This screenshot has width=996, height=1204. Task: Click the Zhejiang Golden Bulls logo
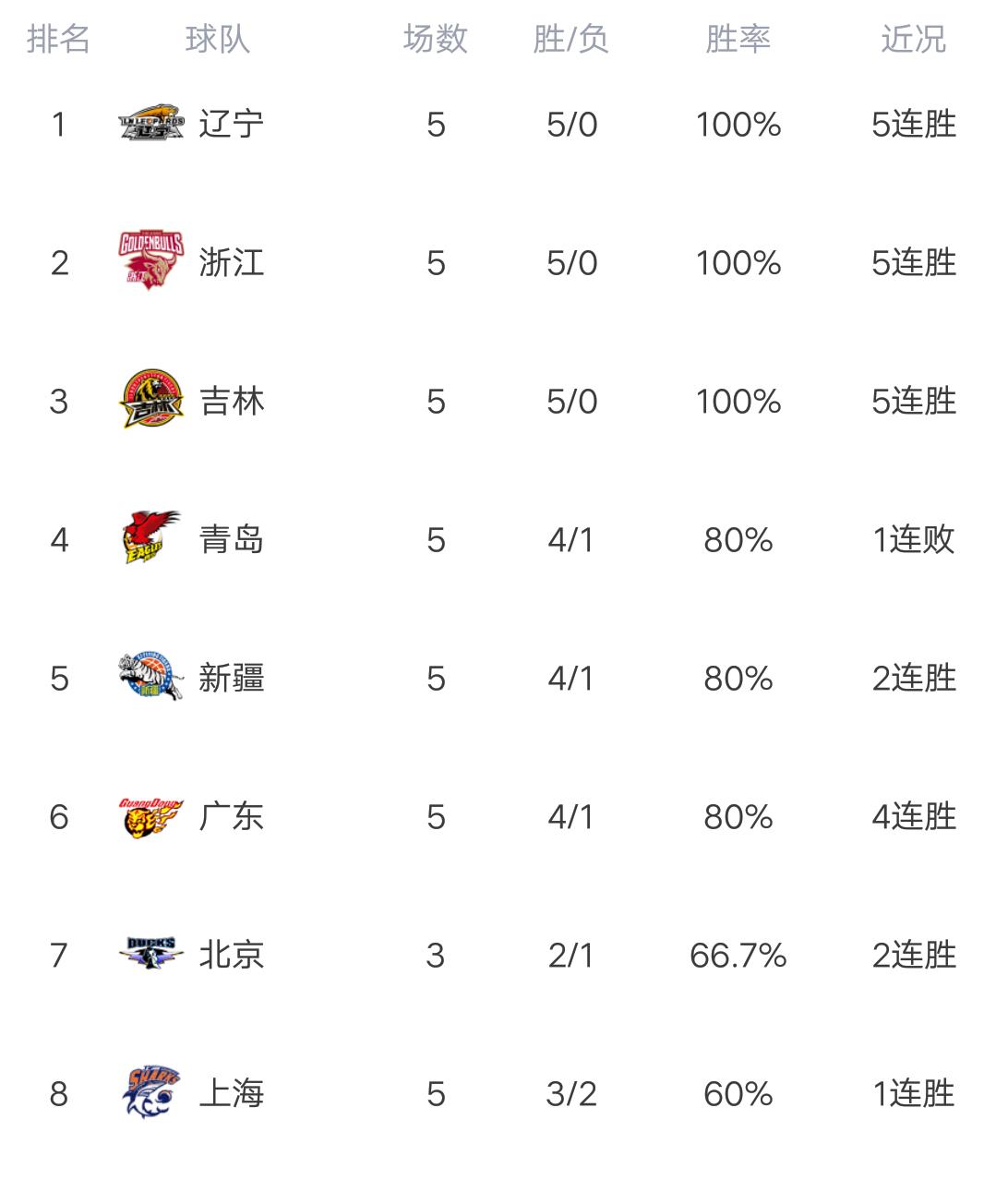pos(151,261)
